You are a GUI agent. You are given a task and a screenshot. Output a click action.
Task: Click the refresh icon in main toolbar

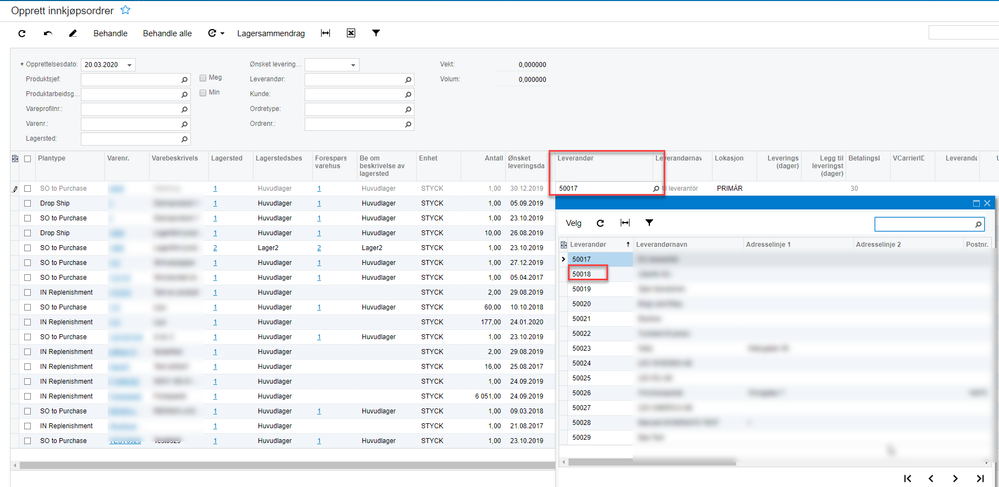point(22,33)
